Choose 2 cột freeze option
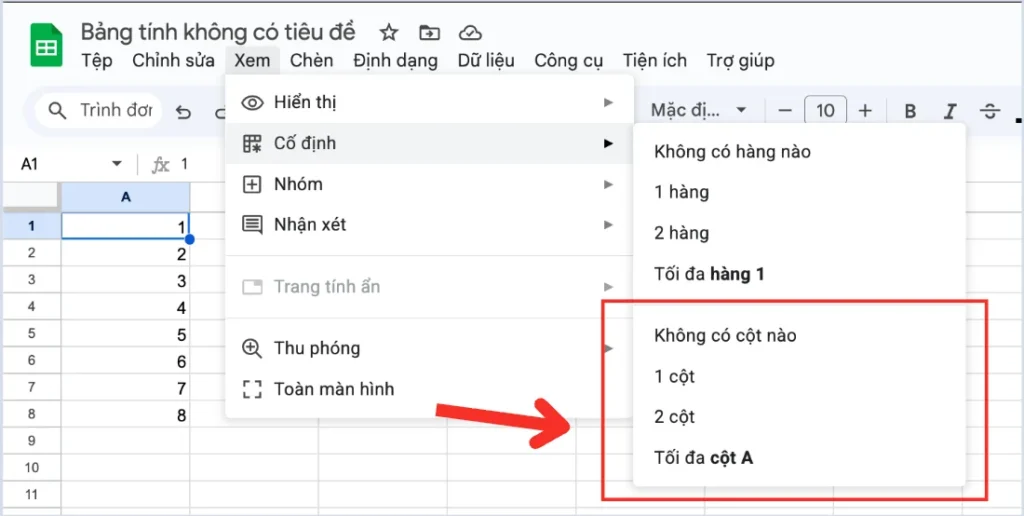1024x516 pixels. tap(799, 417)
